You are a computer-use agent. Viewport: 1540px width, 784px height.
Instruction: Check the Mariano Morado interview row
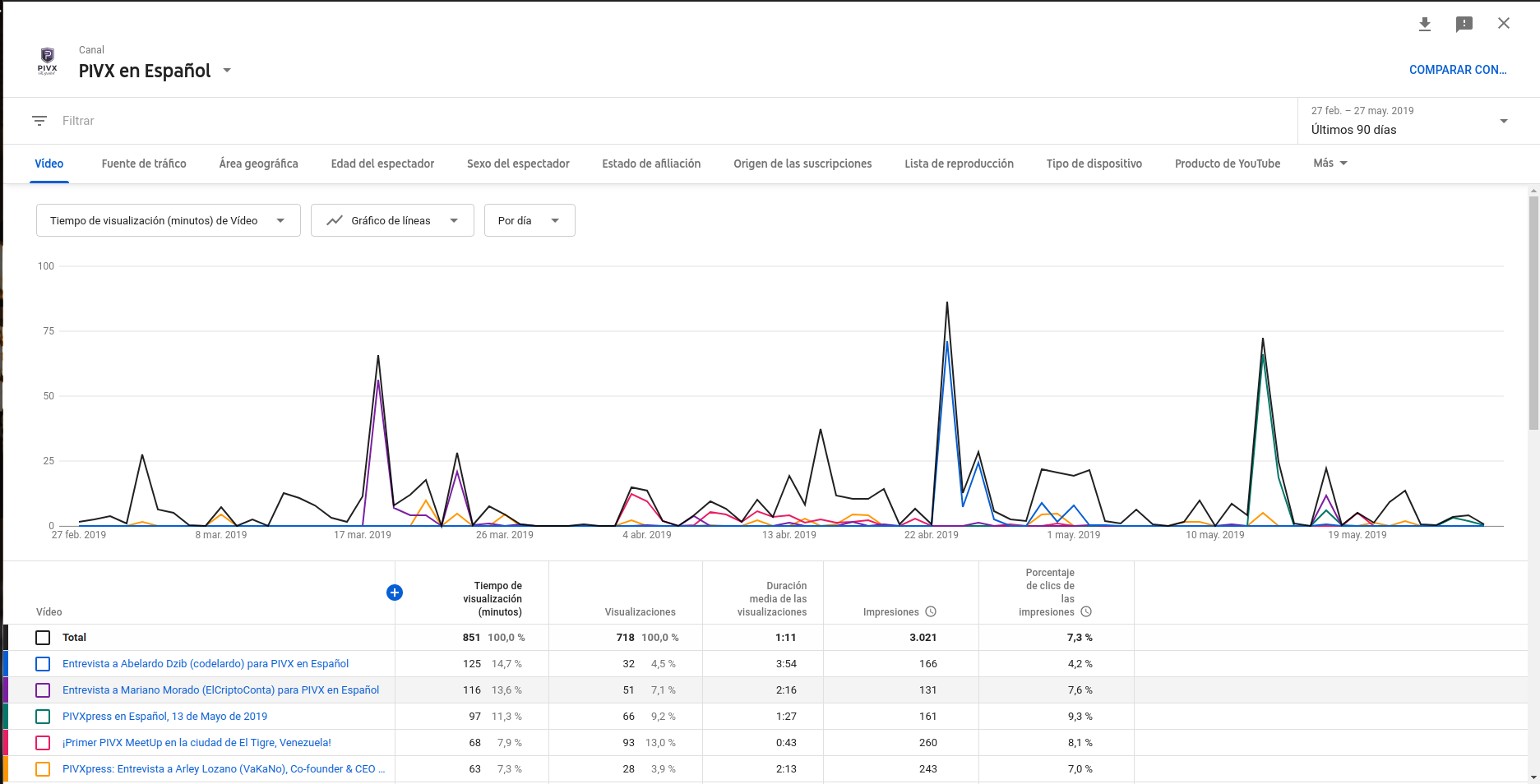pyautogui.click(x=43, y=690)
